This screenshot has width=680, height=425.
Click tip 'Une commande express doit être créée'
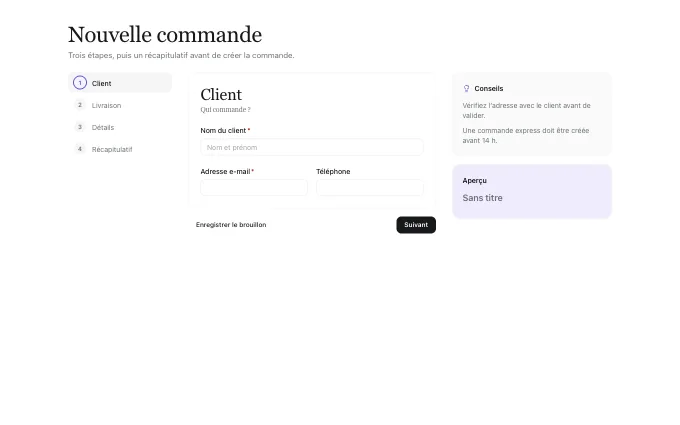[x=526, y=135]
